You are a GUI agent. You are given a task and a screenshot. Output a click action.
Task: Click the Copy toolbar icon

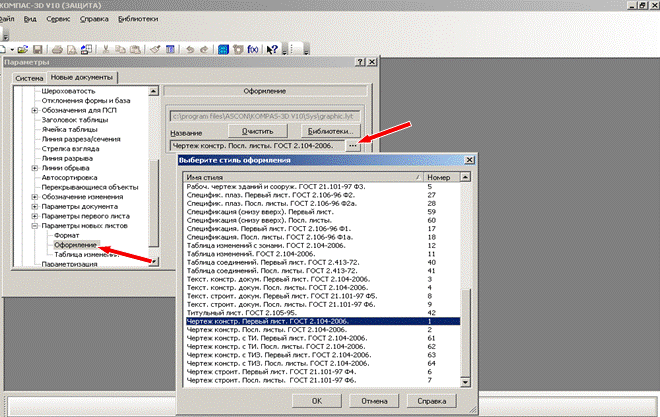pyautogui.click(x=120, y=50)
